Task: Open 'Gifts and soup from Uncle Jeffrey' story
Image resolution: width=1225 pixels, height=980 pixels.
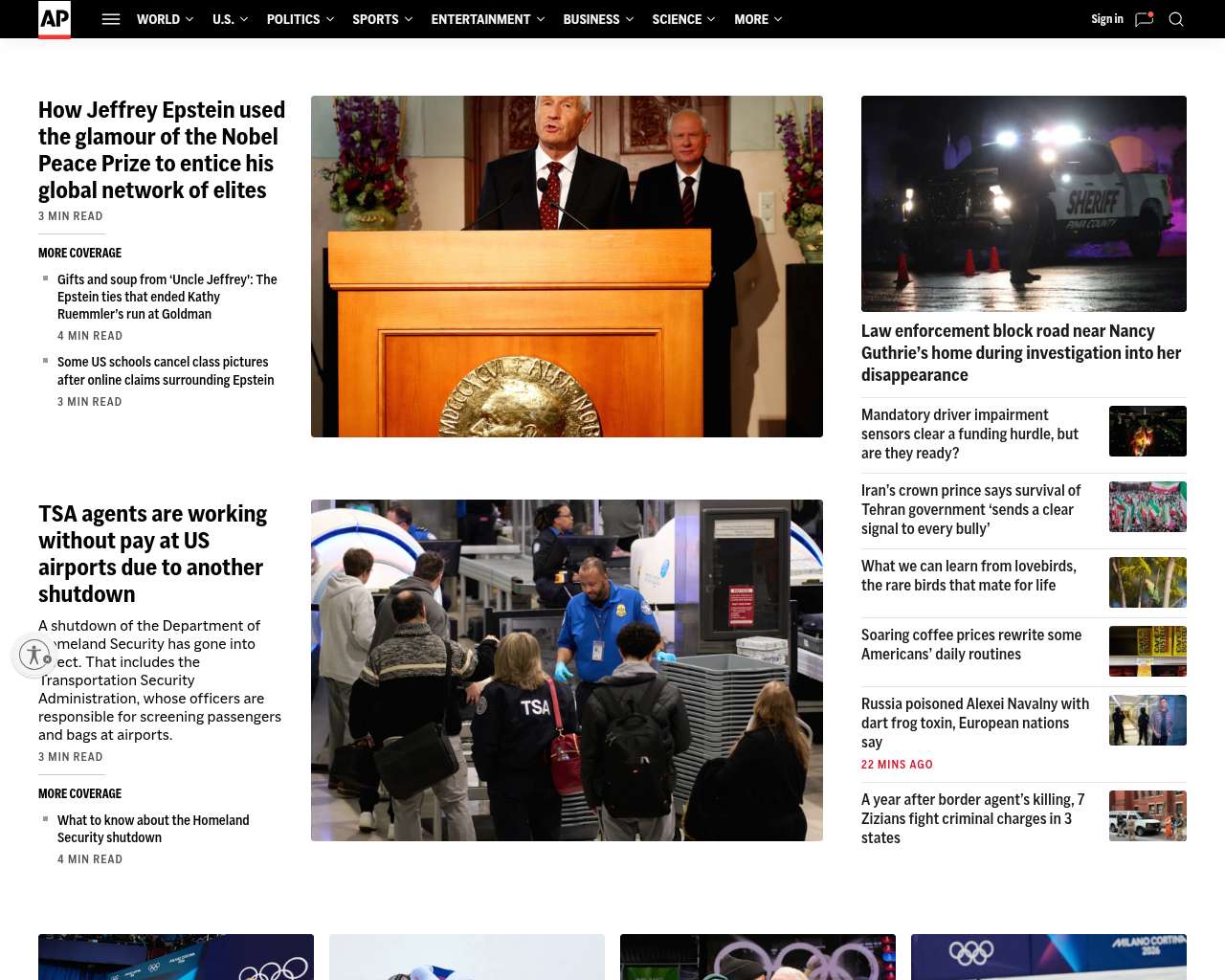Action: pyautogui.click(x=167, y=297)
